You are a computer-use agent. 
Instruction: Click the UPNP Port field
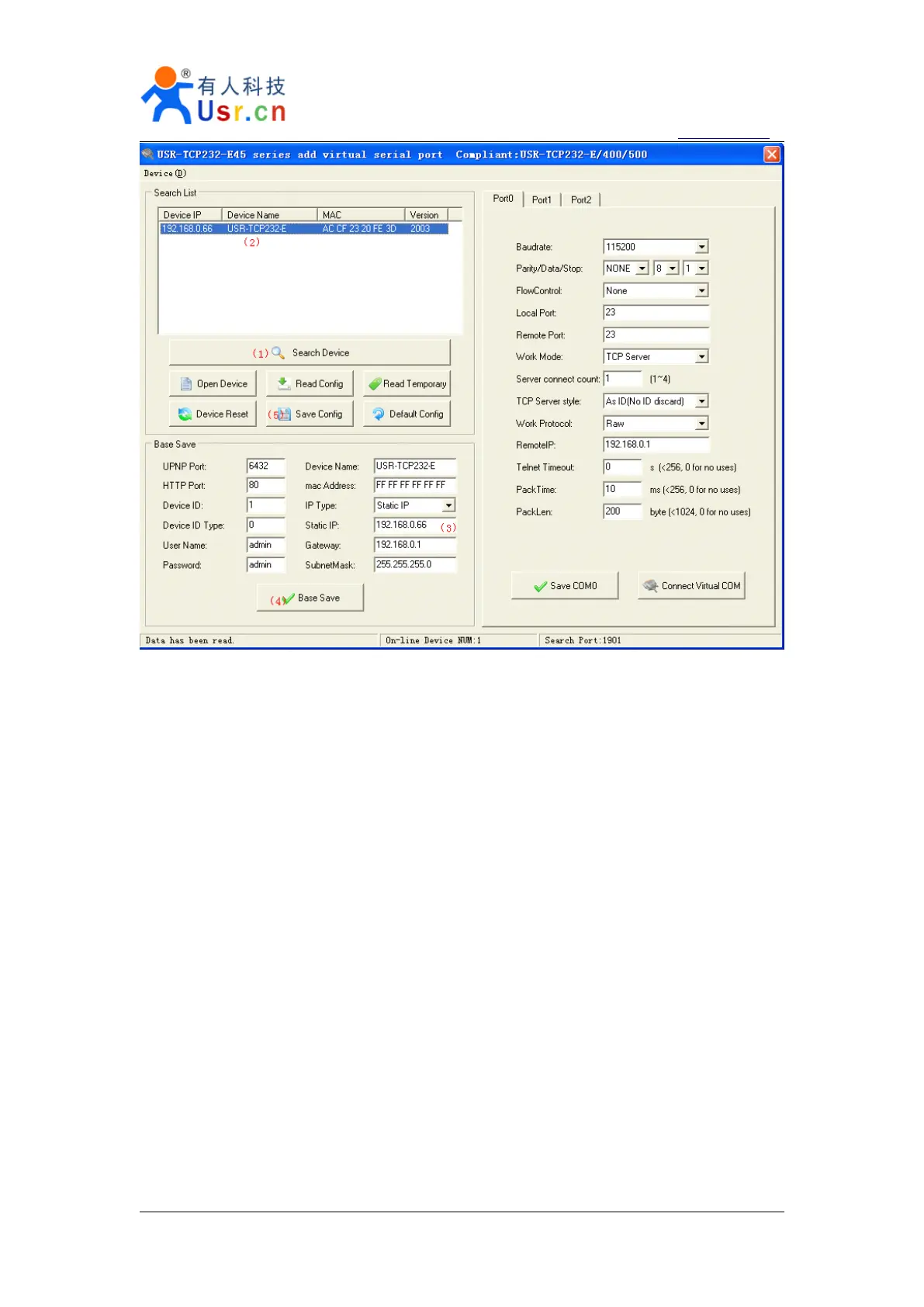tap(266, 466)
